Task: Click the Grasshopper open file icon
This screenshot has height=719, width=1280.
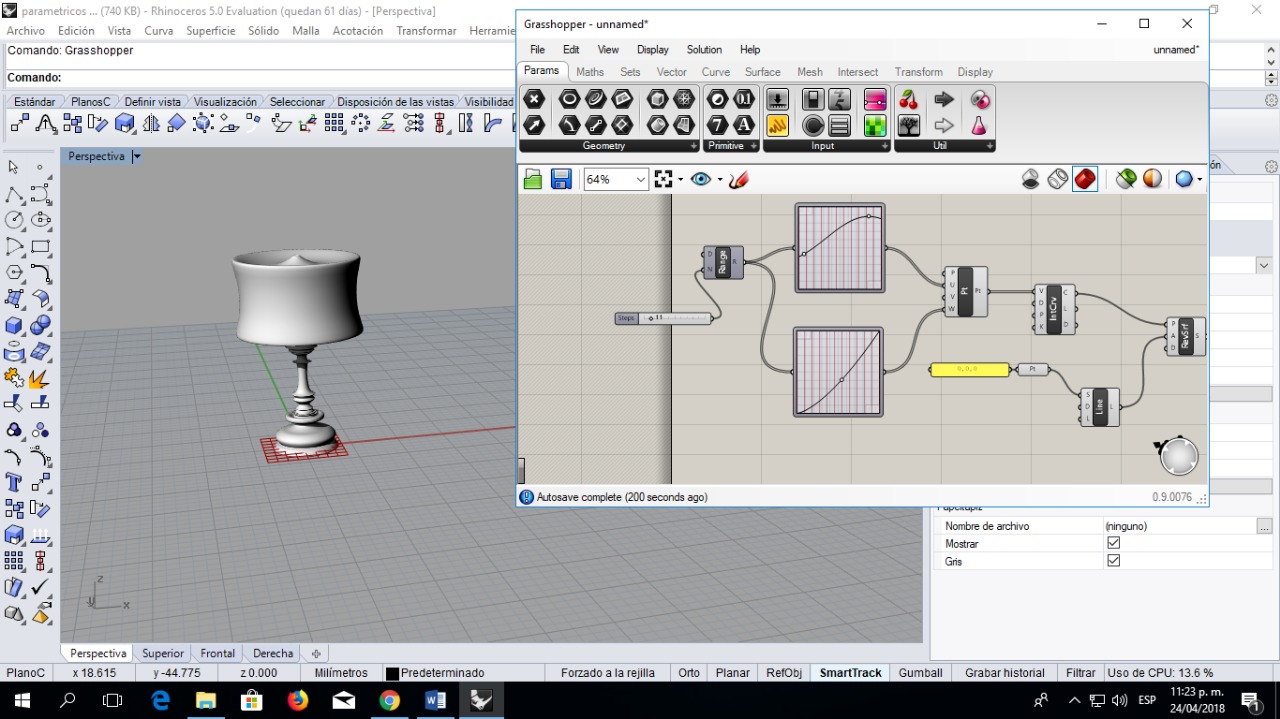Action: coord(533,179)
